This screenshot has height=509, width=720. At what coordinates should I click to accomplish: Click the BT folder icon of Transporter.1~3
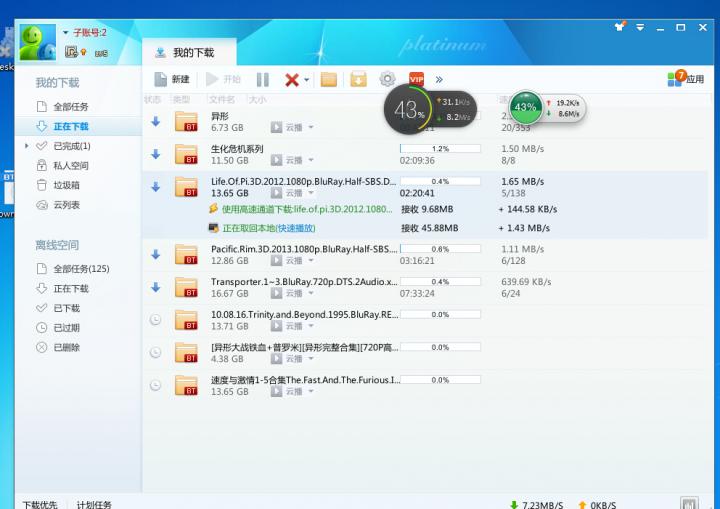click(186, 287)
